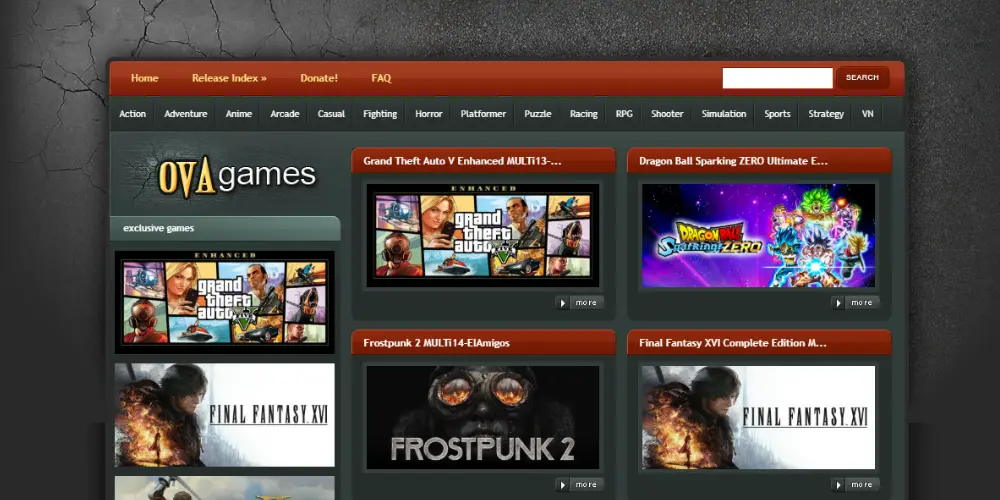
Task: Select the Anime category
Action: 239,114
